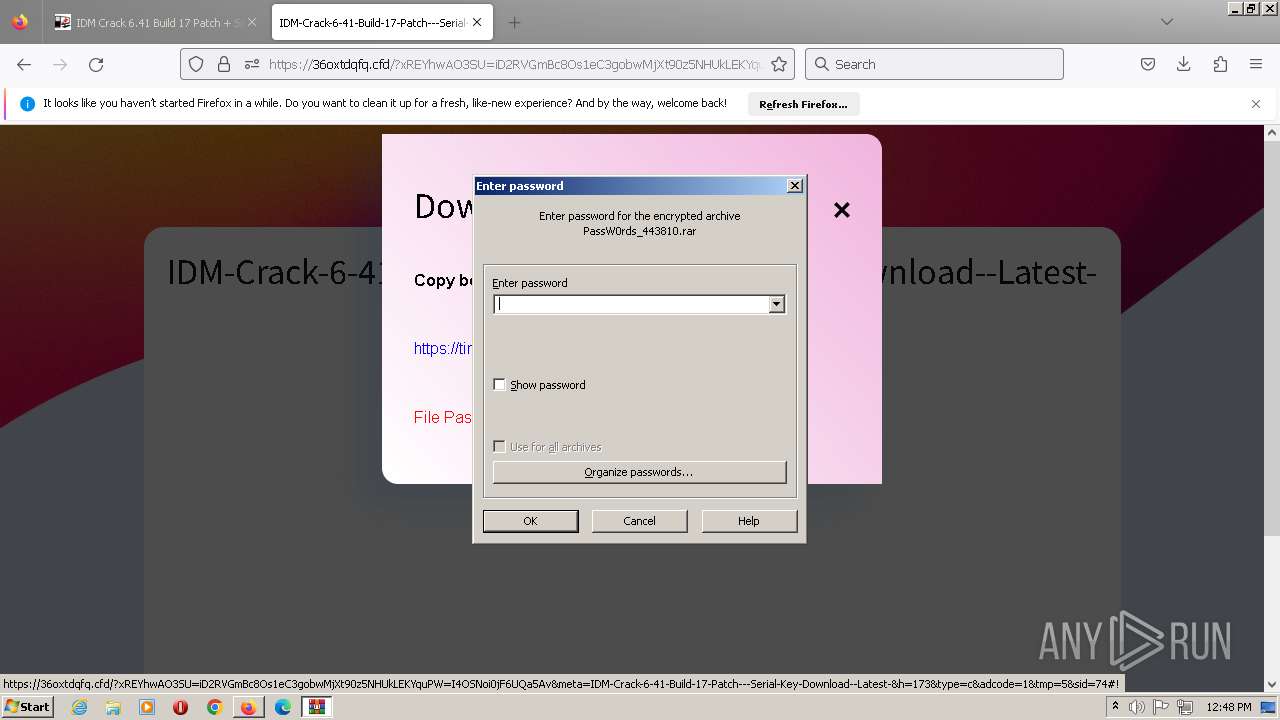Viewport: 1280px width, 720px height.
Task: Close the IDM-Crack-6-41-Build-17-Patch tab
Action: (x=477, y=22)
